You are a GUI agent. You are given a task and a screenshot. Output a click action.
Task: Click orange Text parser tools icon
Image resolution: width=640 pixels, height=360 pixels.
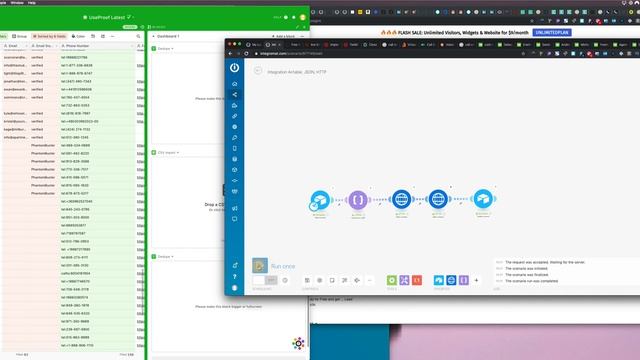[417, 280]
